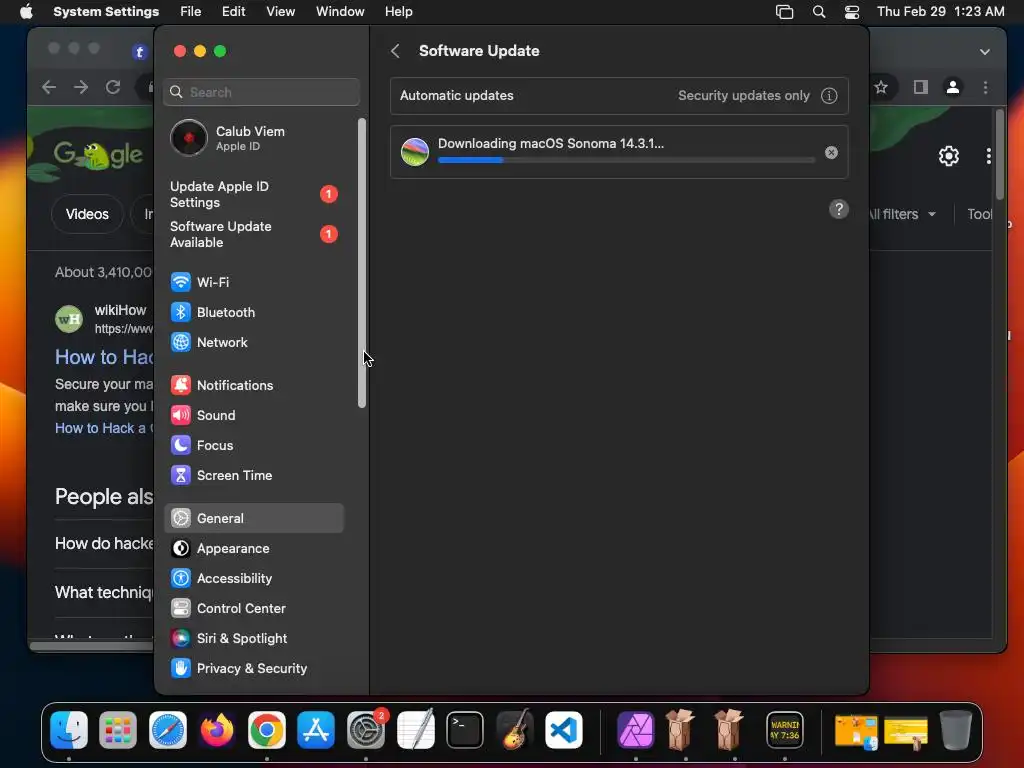Open the System Settings app menu
Screen dimensions: 1024x768
(x=106, y=12)
